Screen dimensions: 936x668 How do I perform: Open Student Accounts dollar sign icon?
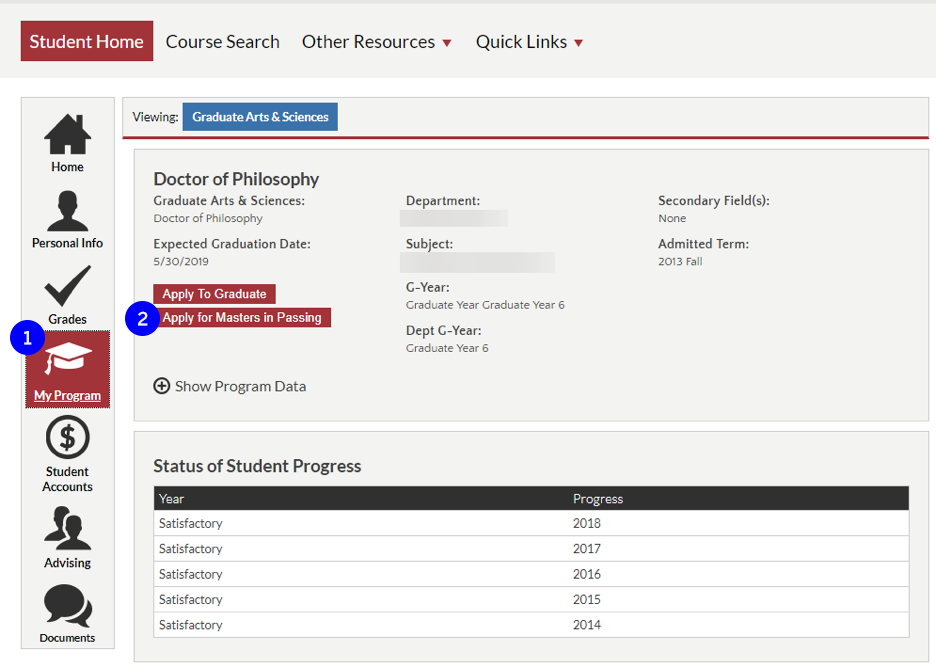pyautogui.click(x=67, y=439)
